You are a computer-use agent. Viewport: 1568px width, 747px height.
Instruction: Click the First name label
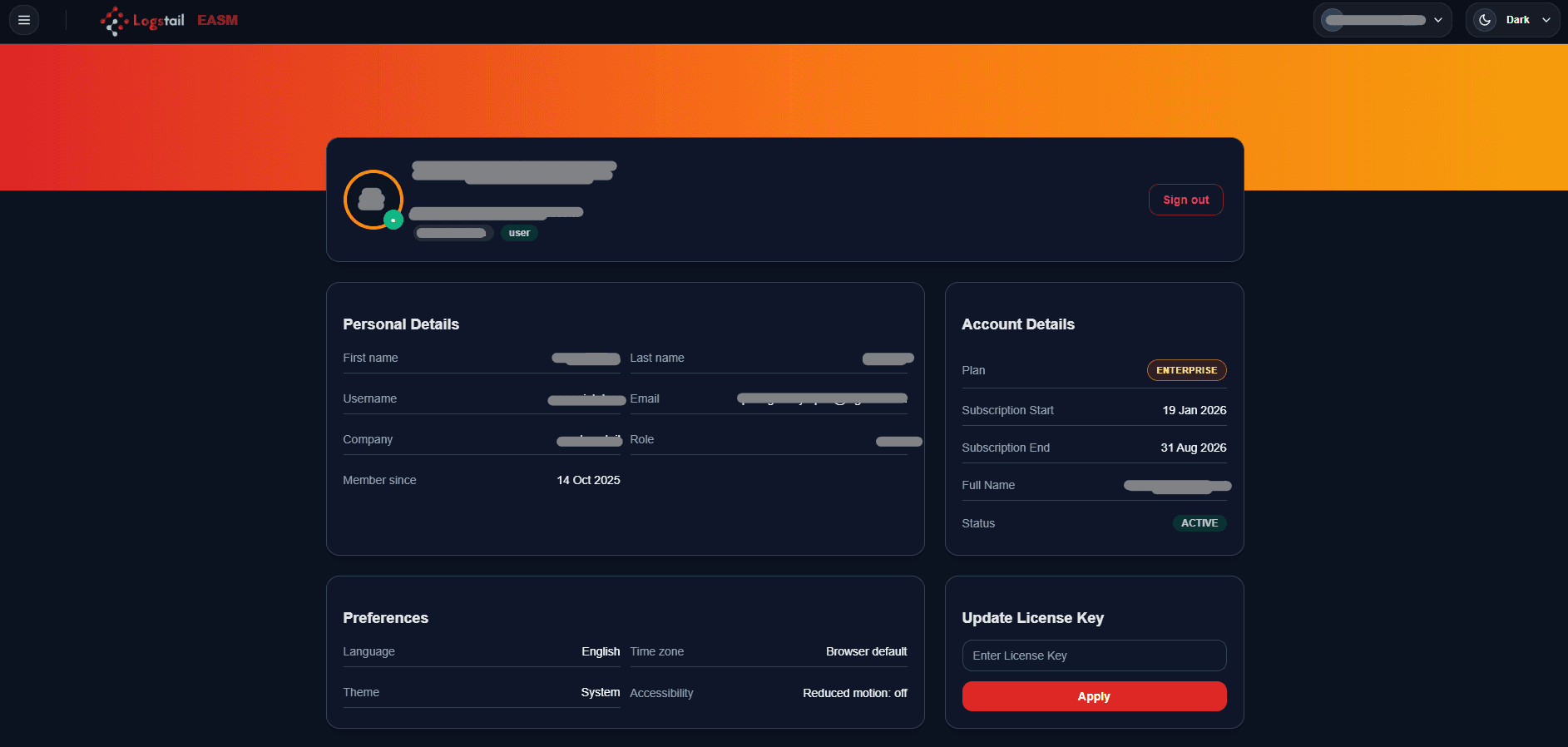(x=370, y=358)
